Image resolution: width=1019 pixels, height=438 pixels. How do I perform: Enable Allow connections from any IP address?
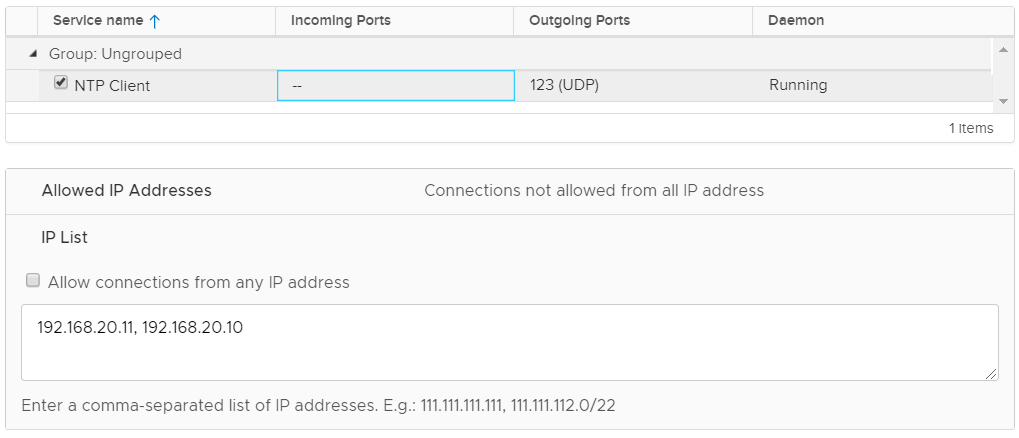click(33, 281)
